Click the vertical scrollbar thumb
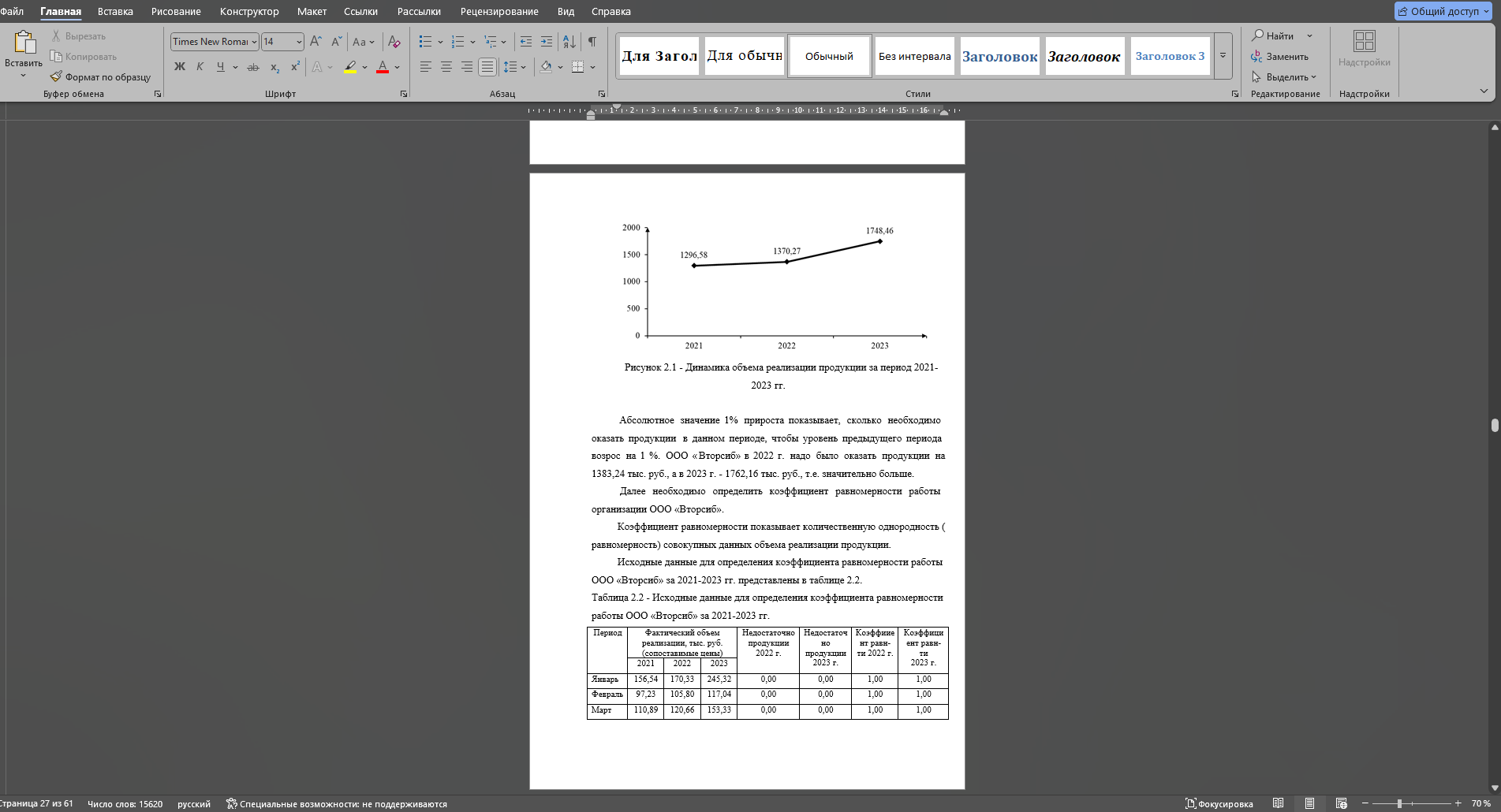 pos(1495,425)
